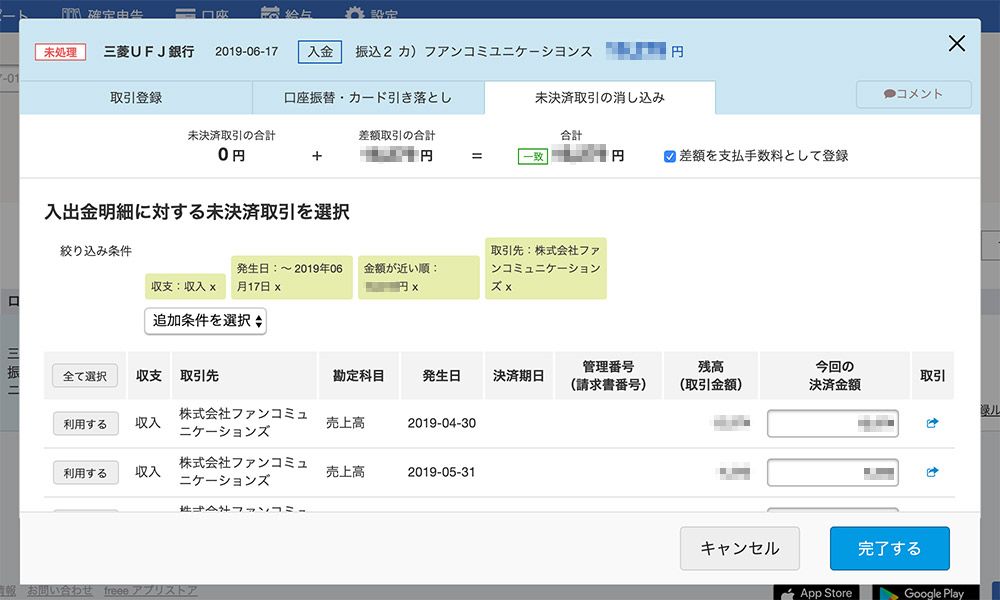Toggle 差額を支払手数料として登録 checkbox
The height and width of the screenshot is (600, 1000).
coord(670,156)
